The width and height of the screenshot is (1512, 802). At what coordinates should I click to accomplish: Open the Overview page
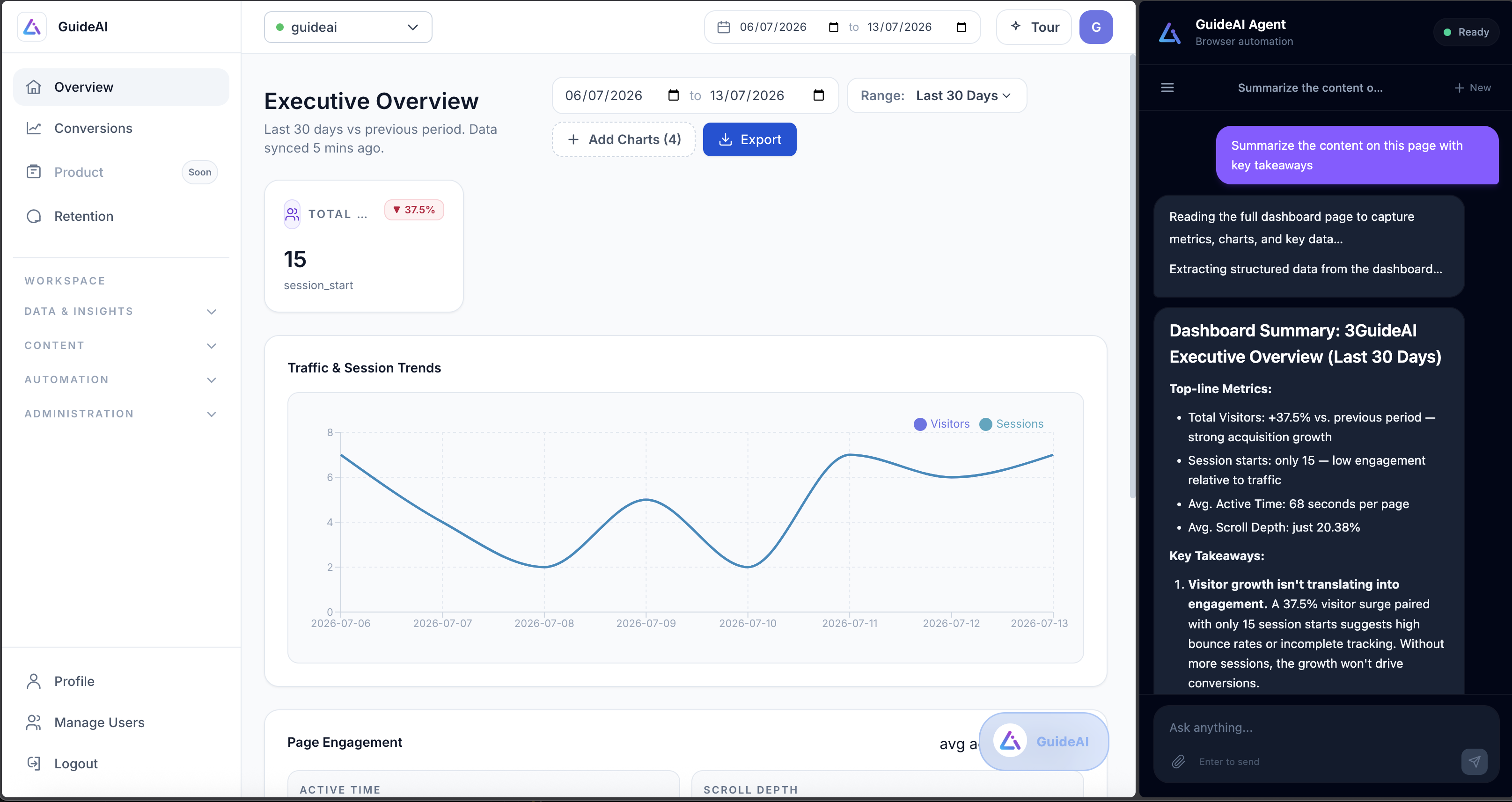coord(121,87)
